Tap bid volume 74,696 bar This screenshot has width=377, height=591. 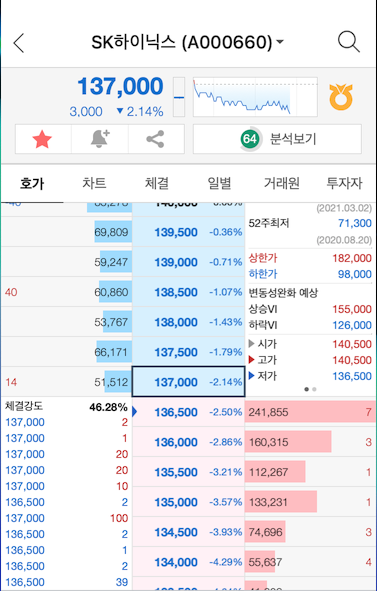(265, 532)
